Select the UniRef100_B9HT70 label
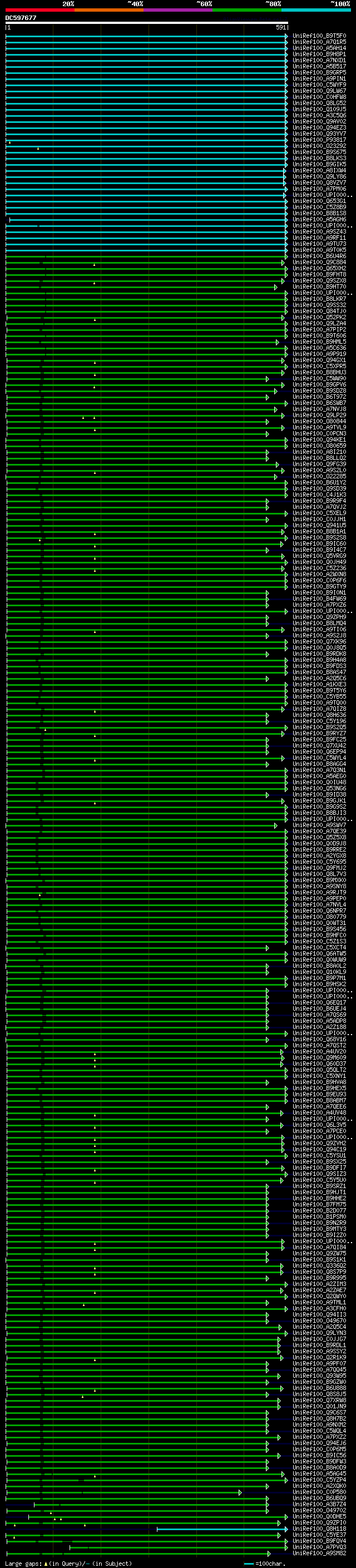 pyautogui.click(x=319, y=286)
